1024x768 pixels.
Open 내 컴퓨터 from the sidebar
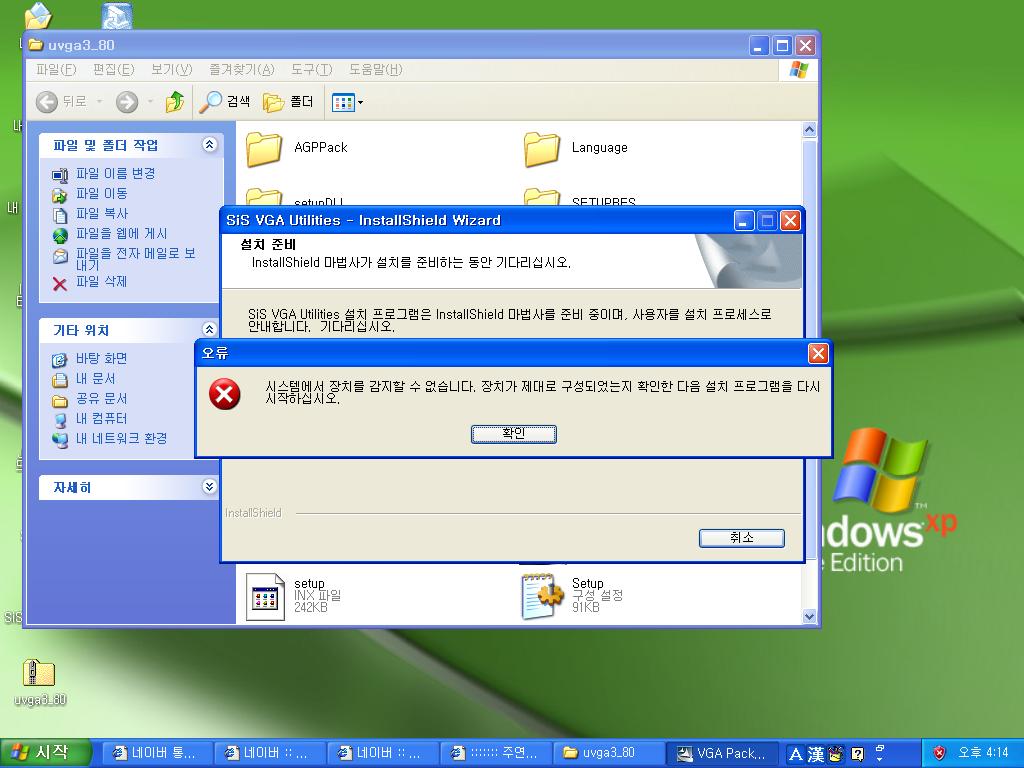click(x=101, y=419)
